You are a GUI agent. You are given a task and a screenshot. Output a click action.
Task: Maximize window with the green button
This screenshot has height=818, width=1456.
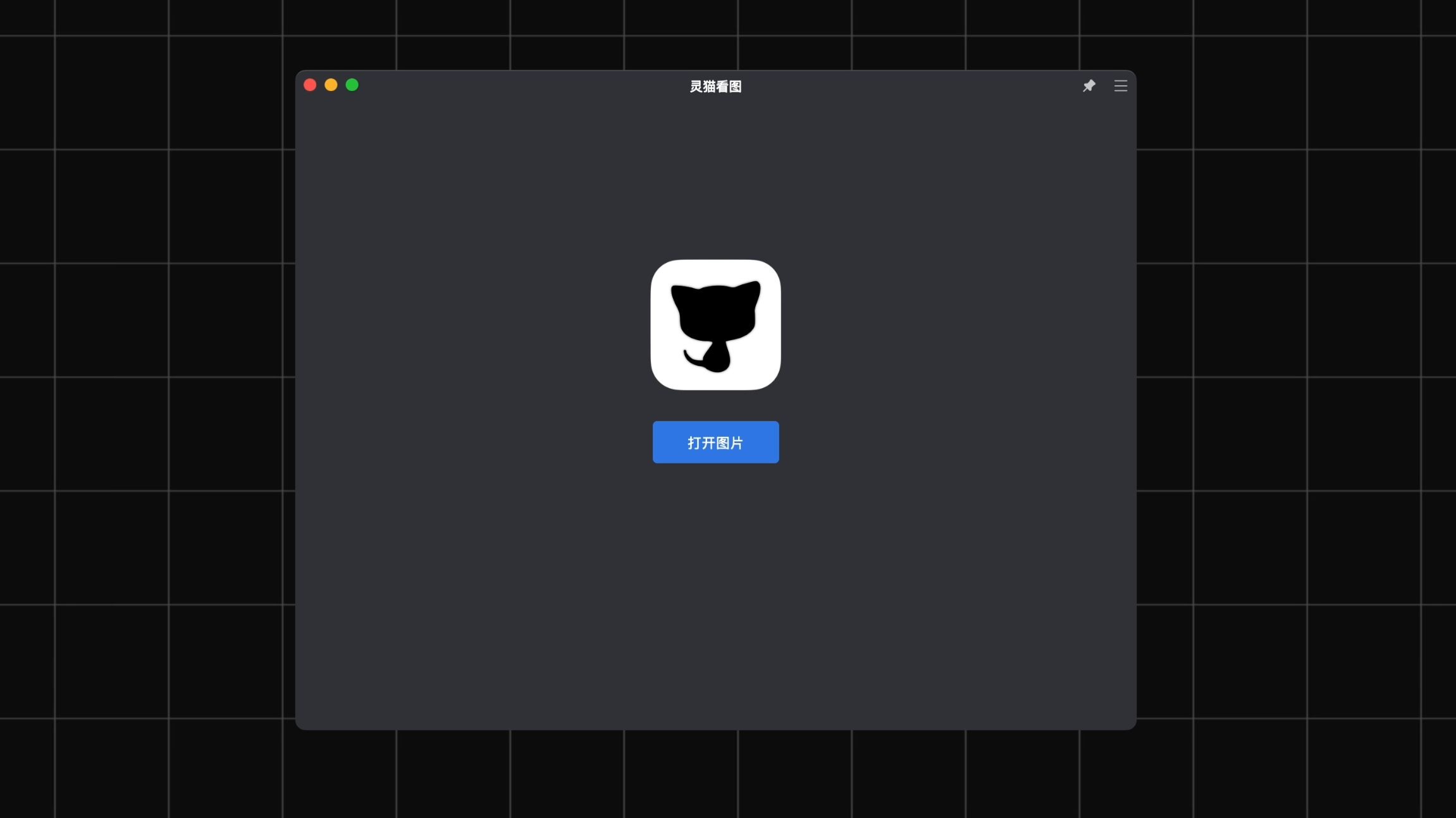(352, 85)
